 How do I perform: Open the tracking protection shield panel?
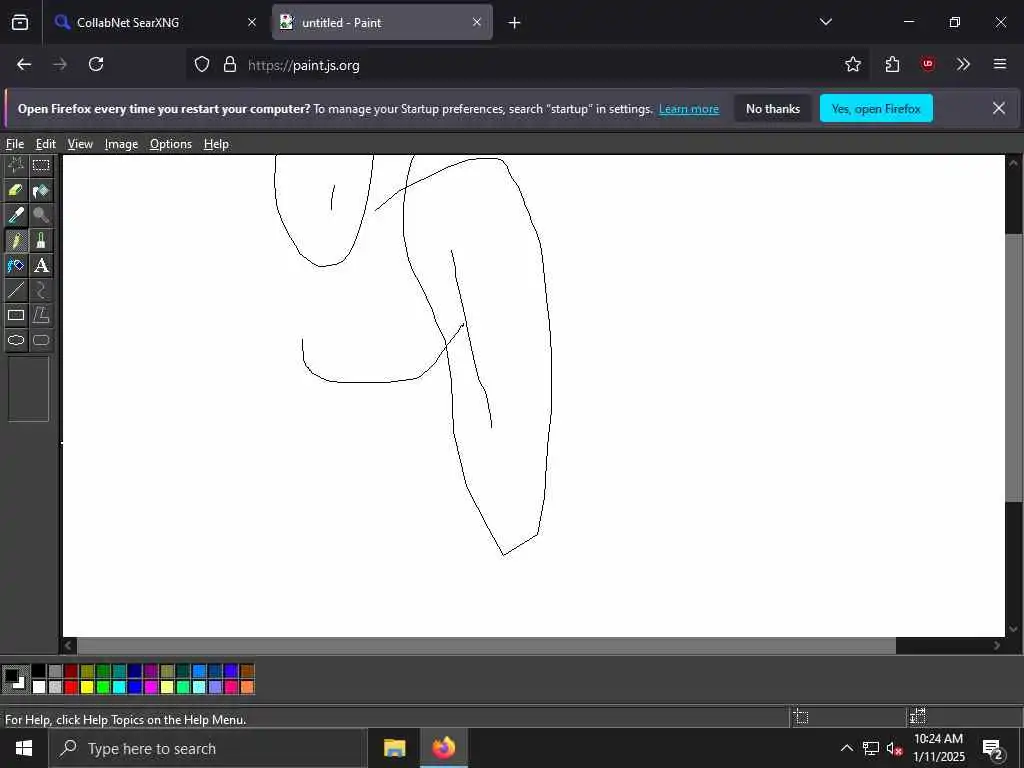click(202, 64)
